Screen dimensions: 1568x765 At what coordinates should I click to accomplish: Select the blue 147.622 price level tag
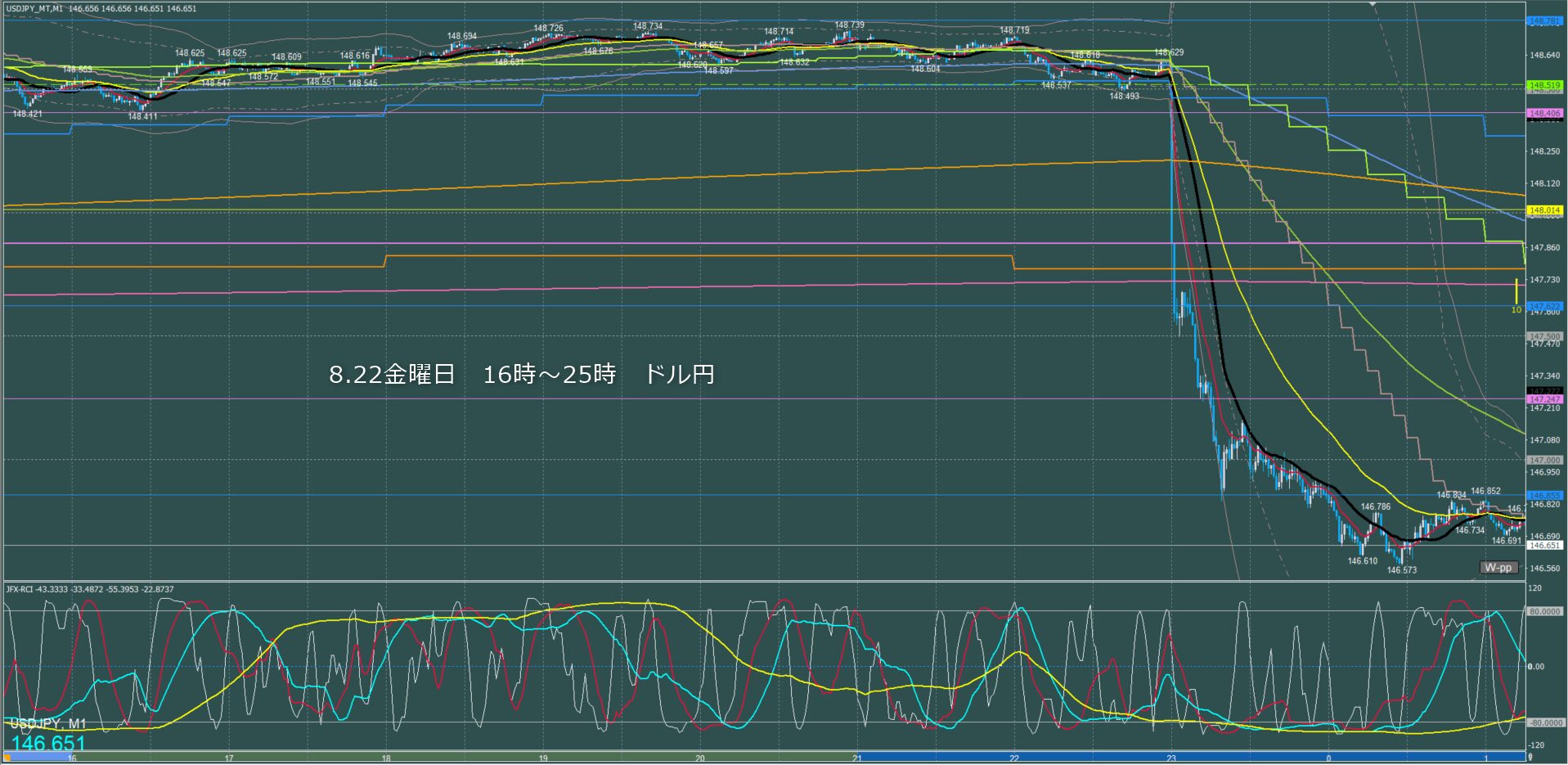pyautogui.click(x=1544, y=306)
